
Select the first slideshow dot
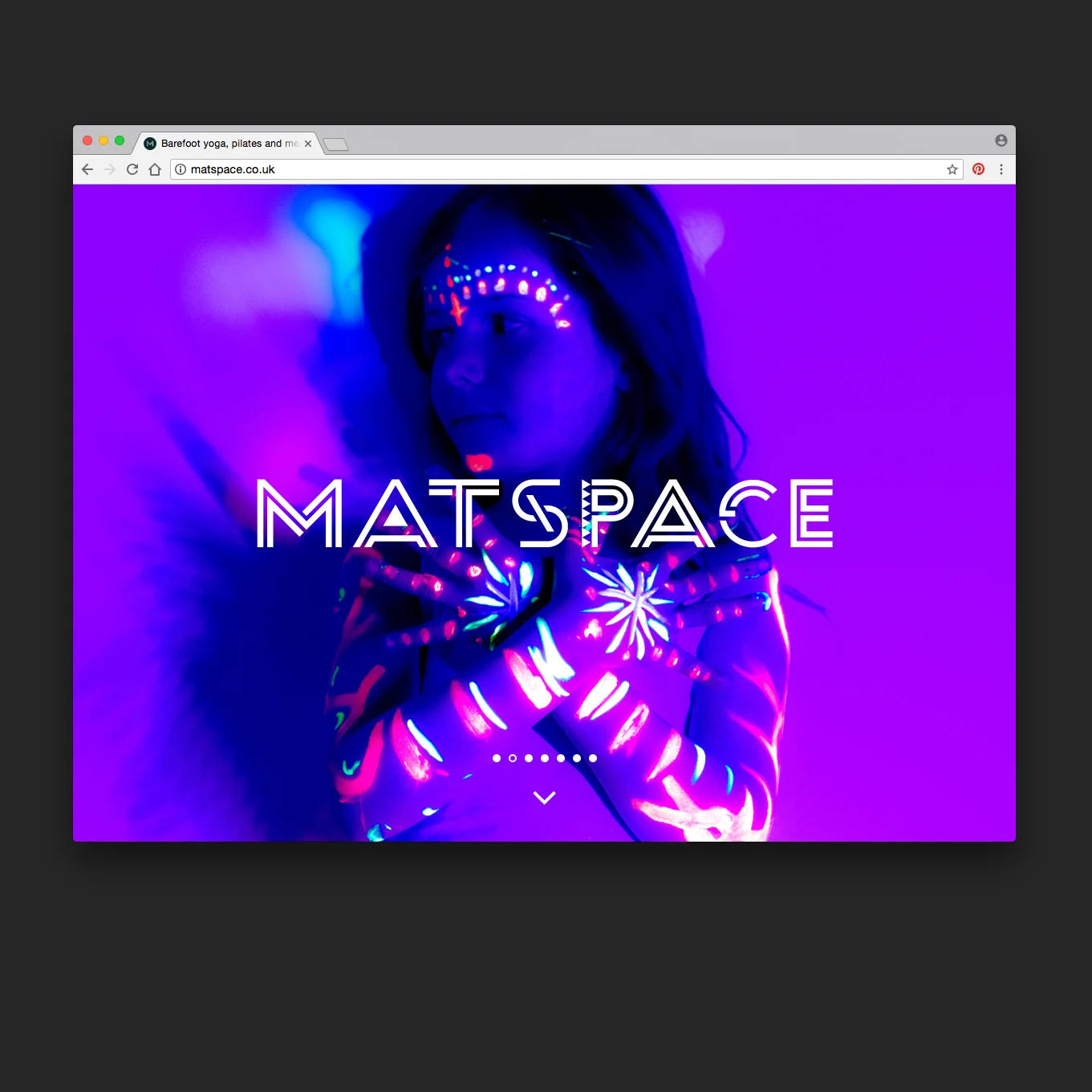(497, 758)
